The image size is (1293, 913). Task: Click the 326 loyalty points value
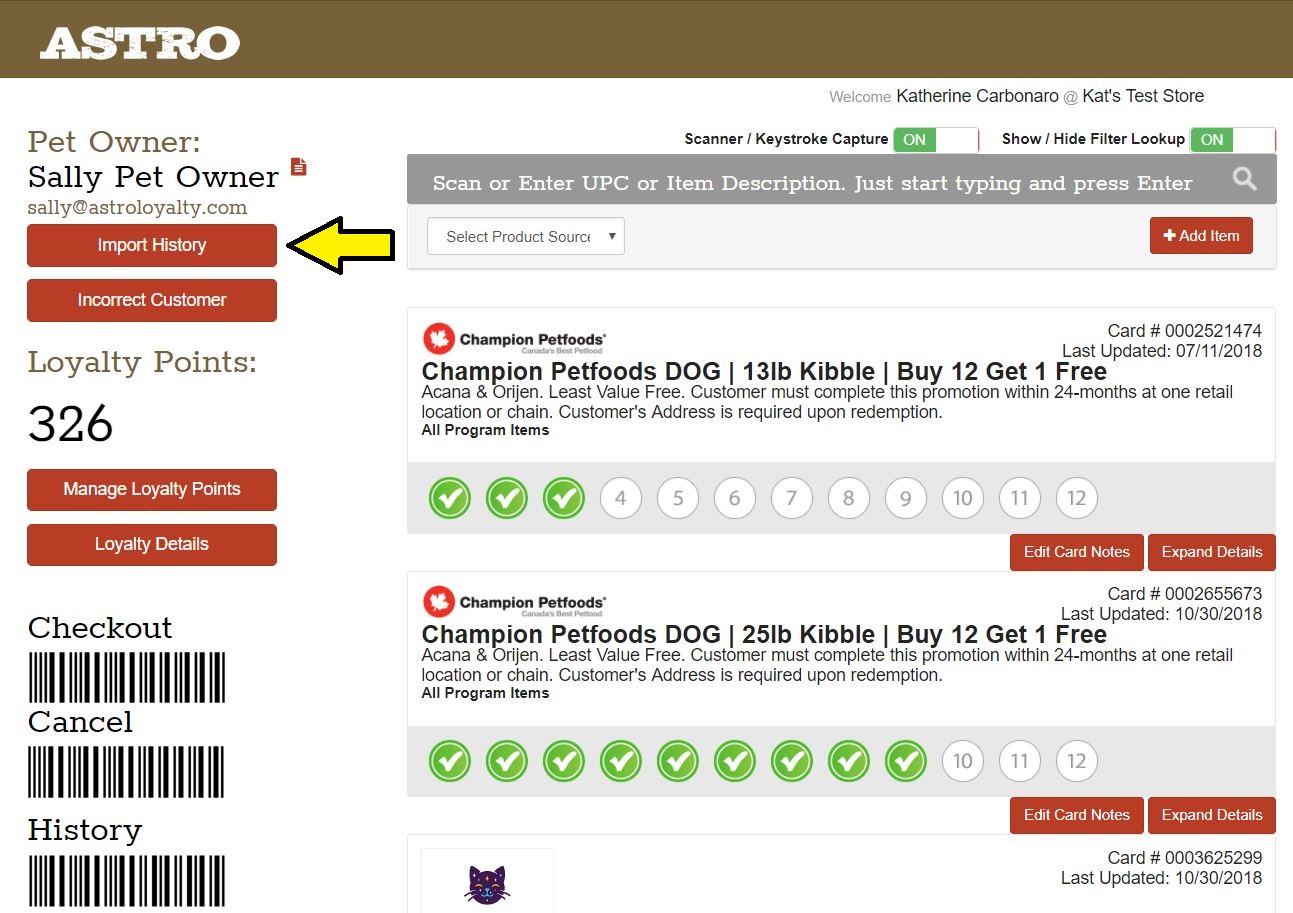click(70, 425)
